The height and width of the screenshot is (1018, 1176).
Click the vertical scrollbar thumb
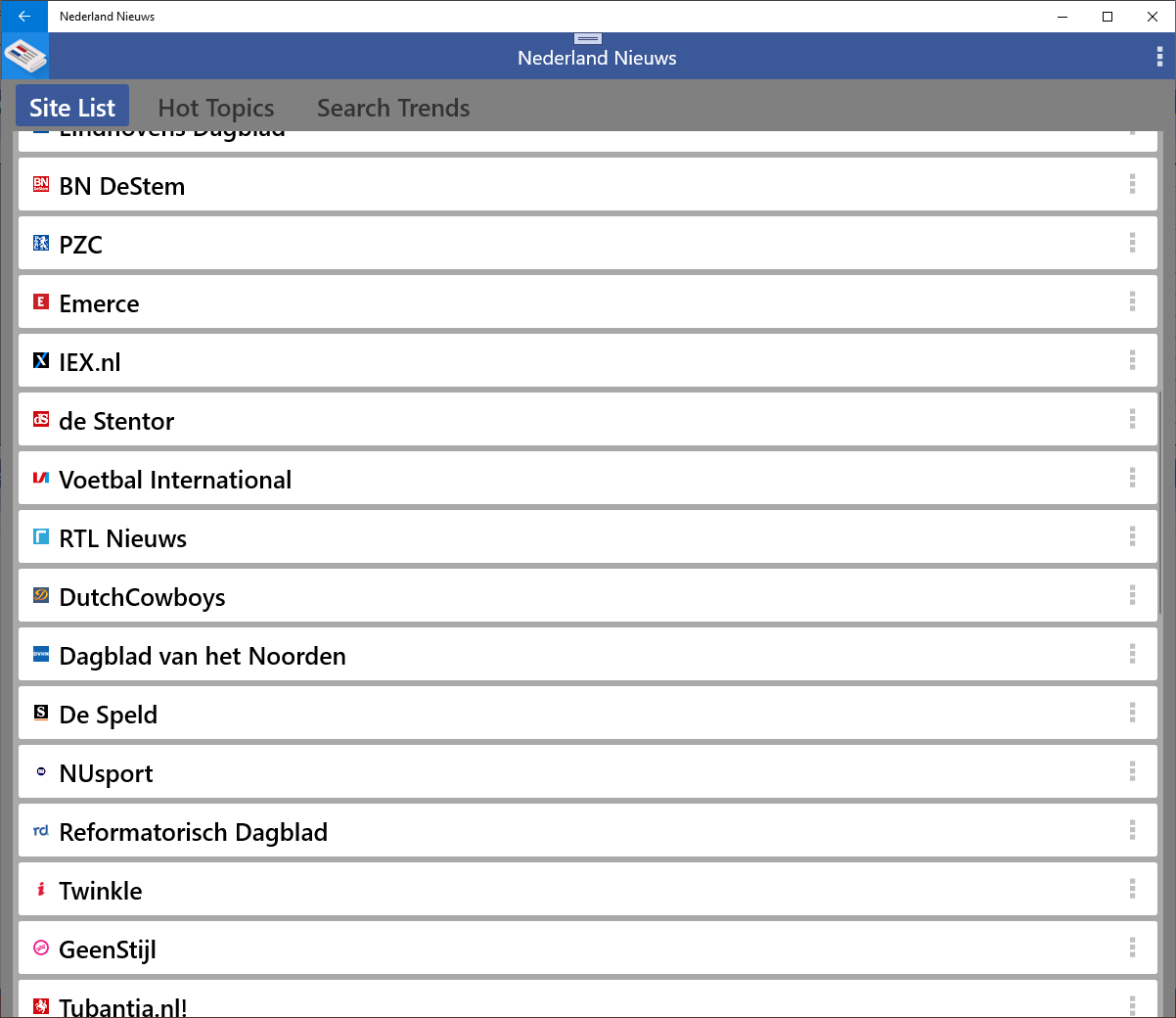point(1160,502)
